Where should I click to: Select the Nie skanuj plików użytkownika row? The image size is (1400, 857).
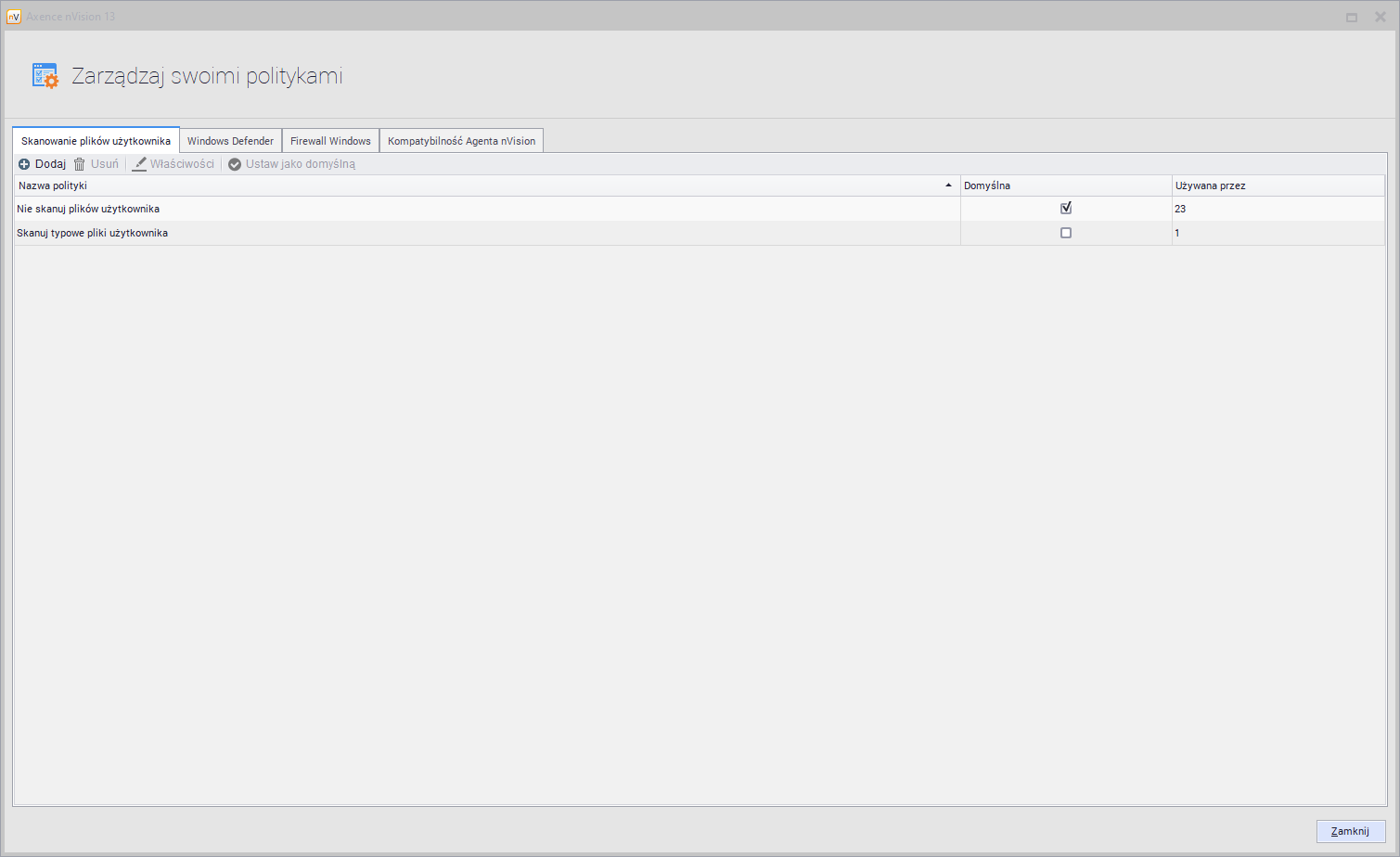tap(88, 209)
